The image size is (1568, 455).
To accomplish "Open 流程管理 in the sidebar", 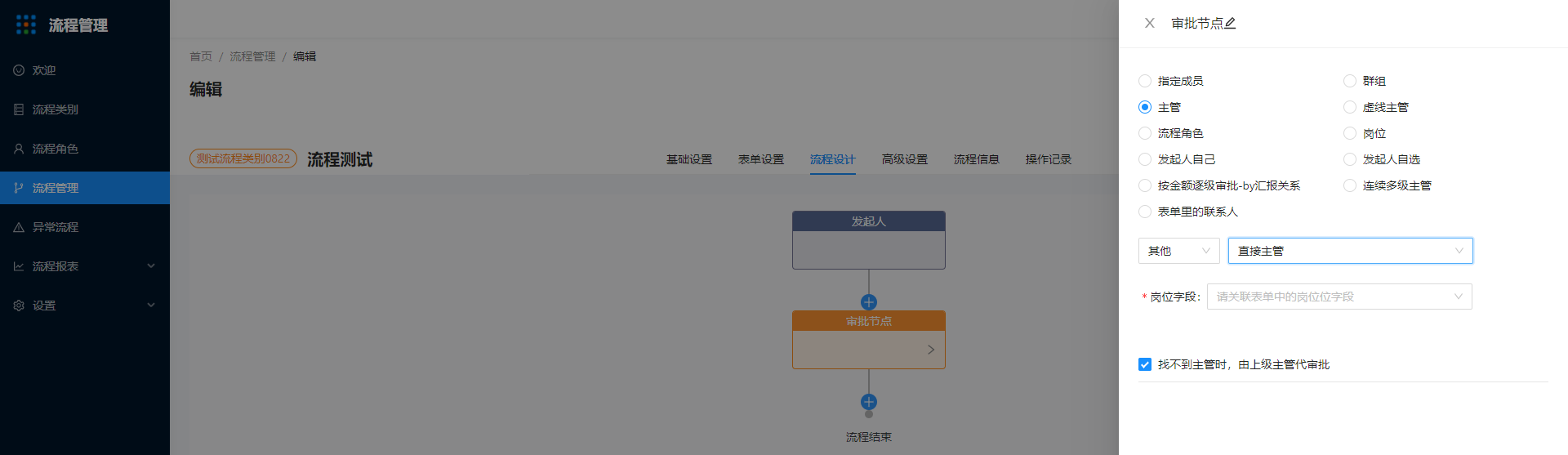I will point(85,188).
